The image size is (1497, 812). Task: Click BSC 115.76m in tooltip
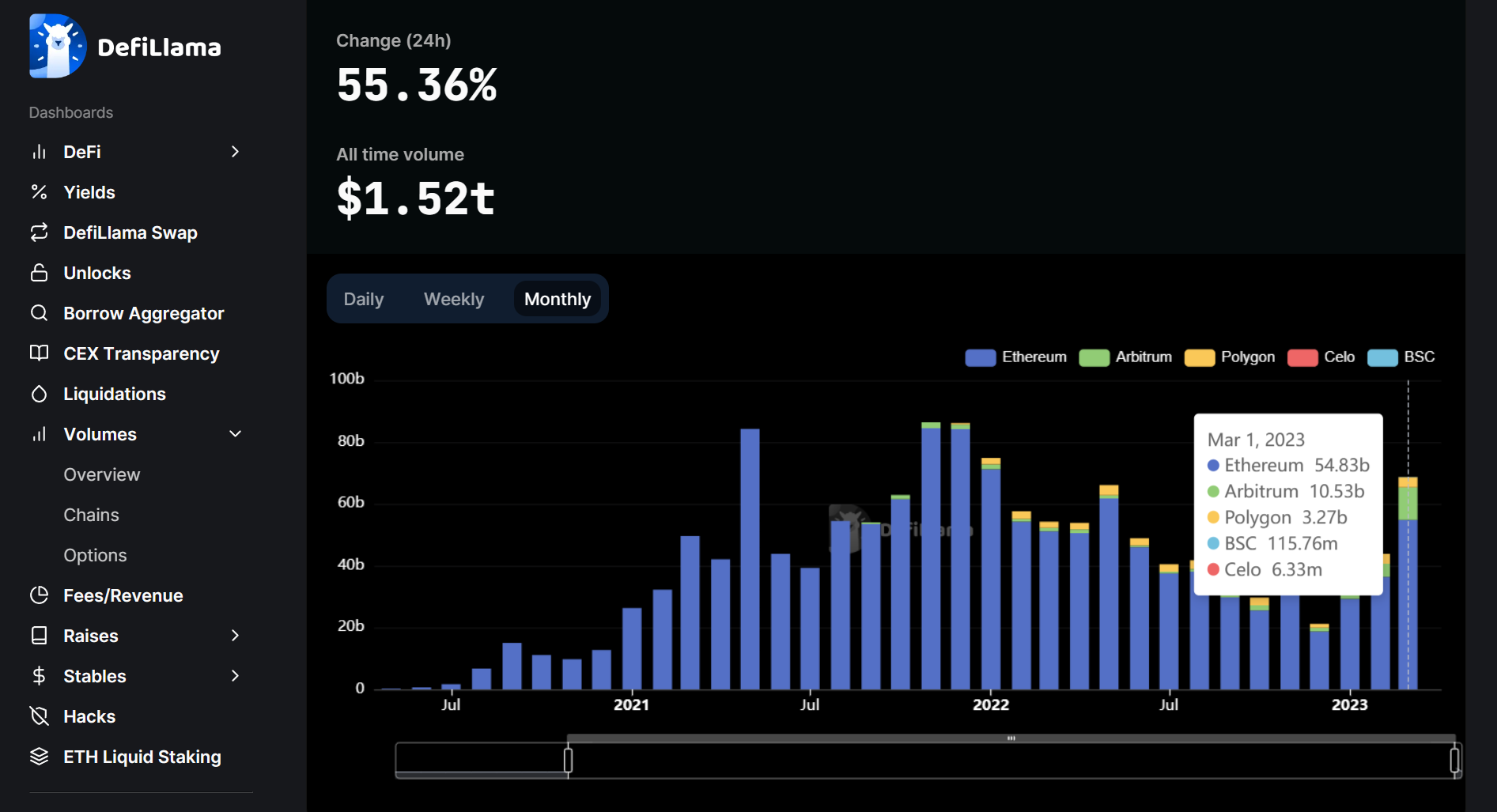[x=1272, y=543]
